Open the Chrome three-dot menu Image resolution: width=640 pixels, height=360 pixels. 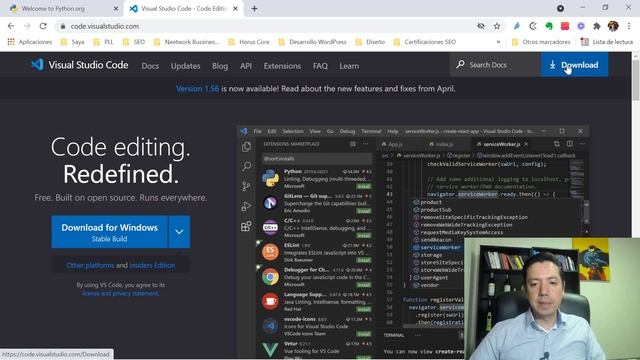click(x=629, y=26)
